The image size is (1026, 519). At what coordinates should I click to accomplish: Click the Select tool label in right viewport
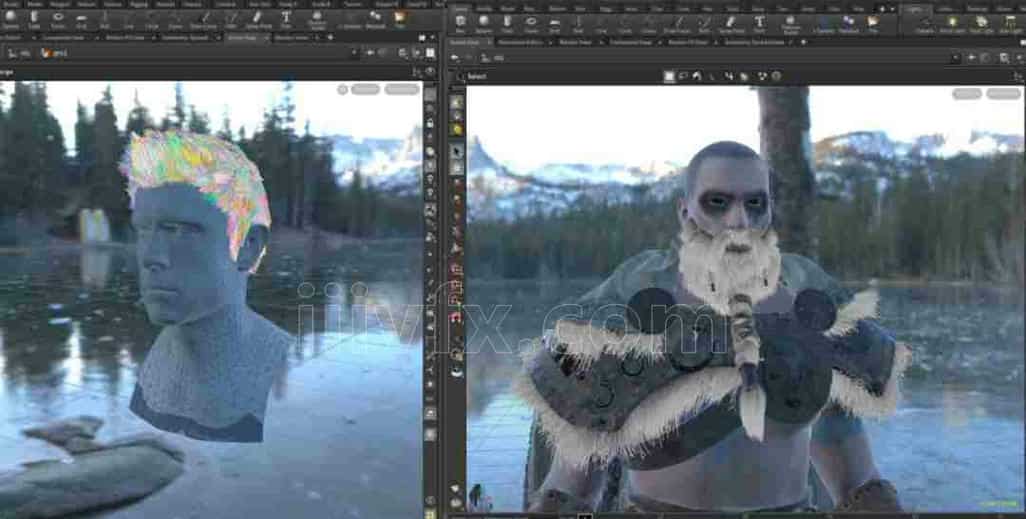tap(477, 77)
